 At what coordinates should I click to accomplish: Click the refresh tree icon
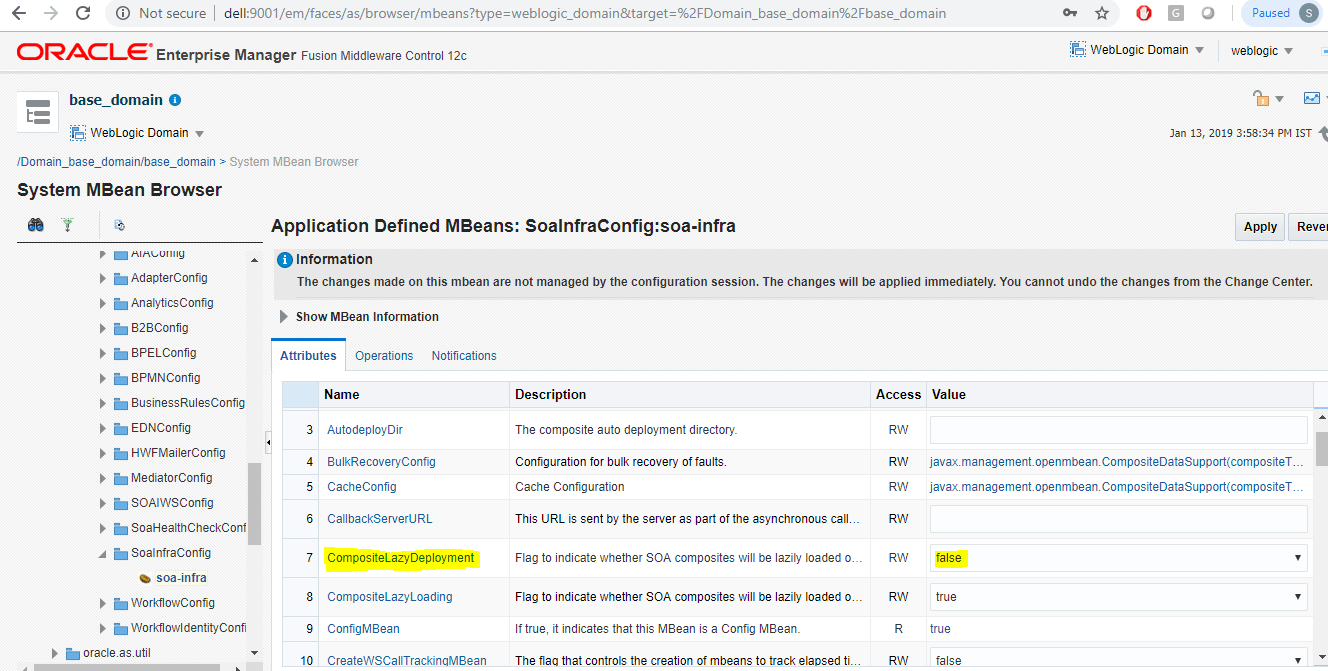(119, 225)
